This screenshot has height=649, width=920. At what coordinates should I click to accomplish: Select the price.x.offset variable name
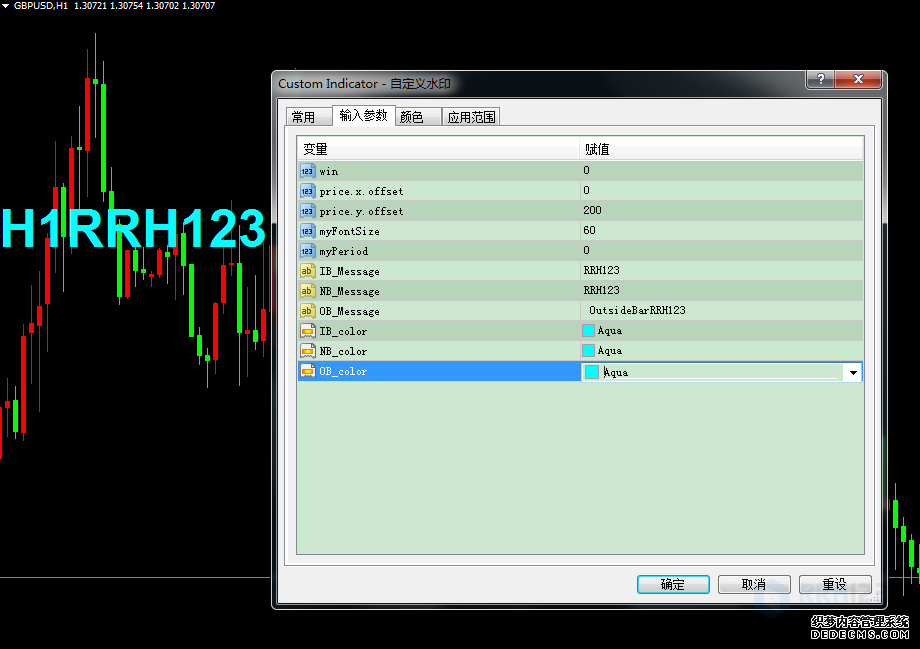[x=361, y=191]
